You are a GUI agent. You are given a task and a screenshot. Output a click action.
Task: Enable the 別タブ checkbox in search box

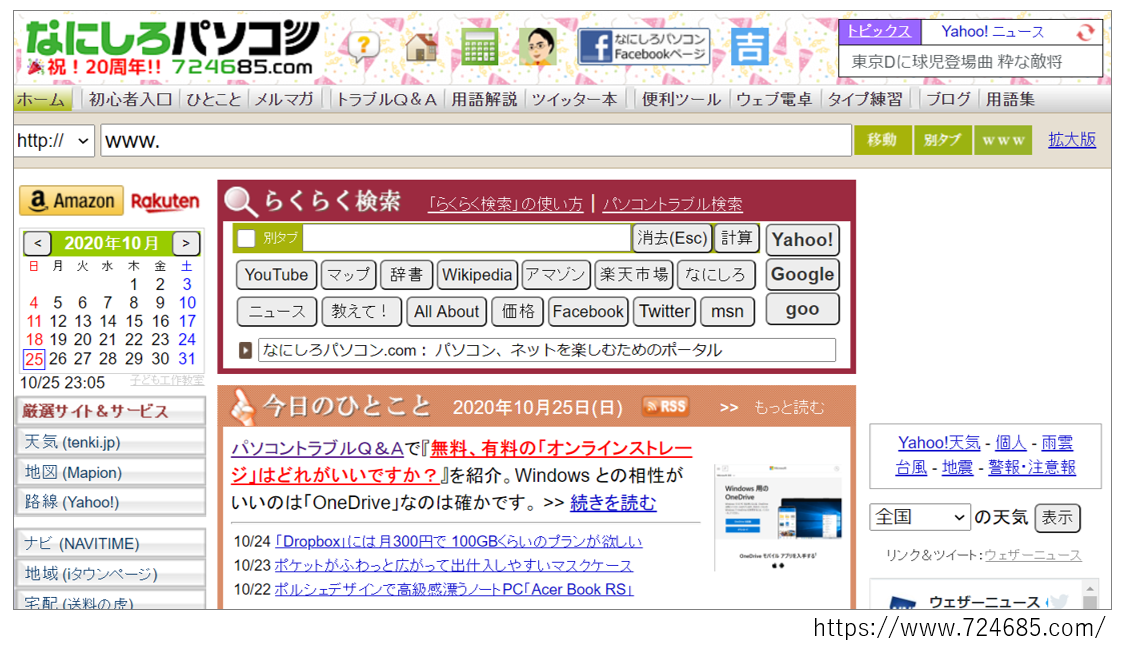click(x=247, y=238)
